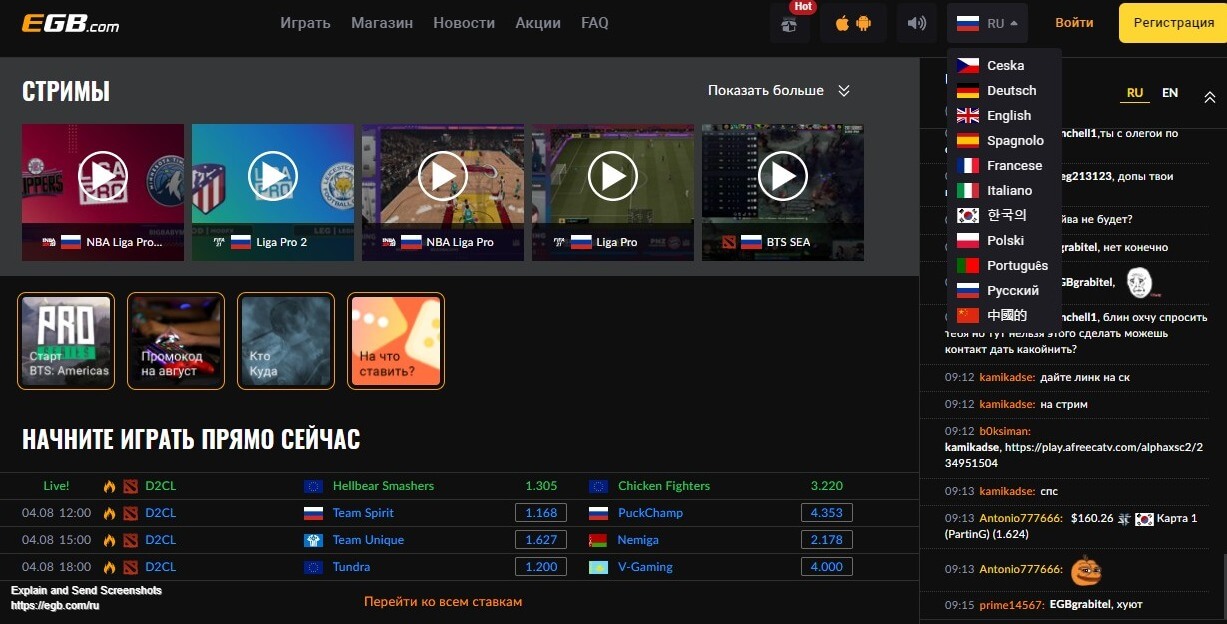Switch chat to RU tab

pyautogui.click(x=1135, y=93)
